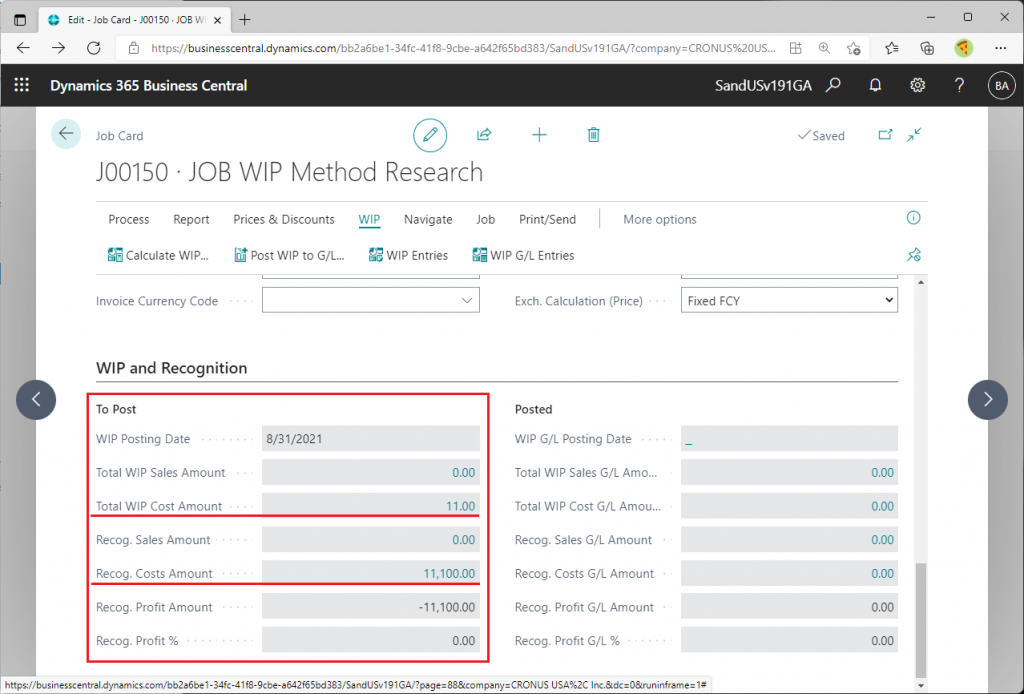
Task: Open browser Settings and more menu
Action: point(1000,48)
